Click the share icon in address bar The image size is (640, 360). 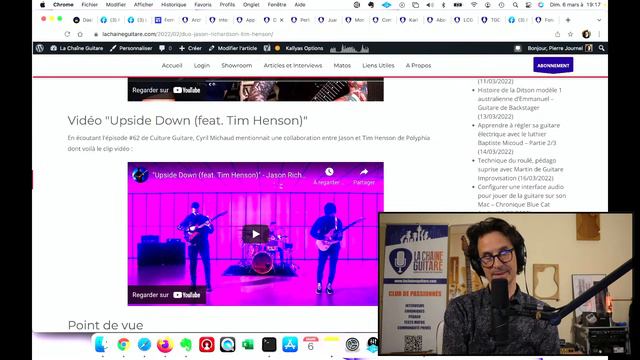click(558, 34)
